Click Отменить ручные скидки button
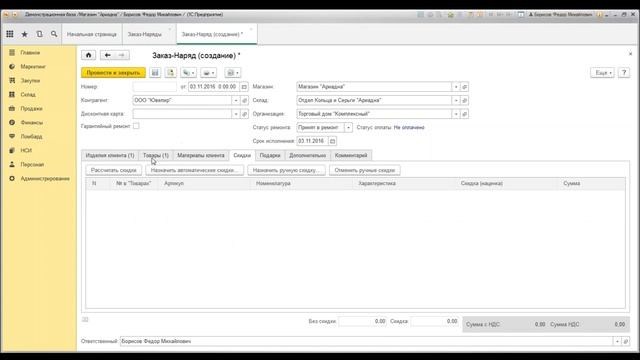Screen dimensions: 640x360 (365, 170)
